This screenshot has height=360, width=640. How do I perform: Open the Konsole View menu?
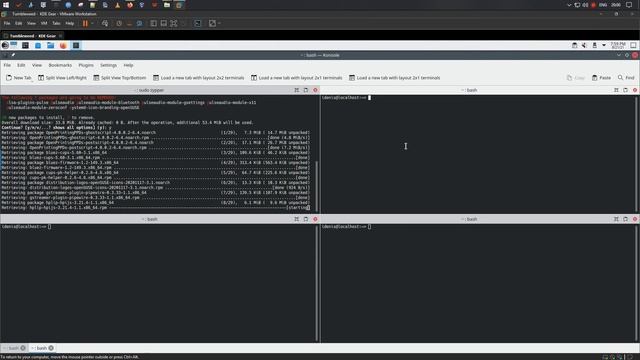(x=37, y=65)
